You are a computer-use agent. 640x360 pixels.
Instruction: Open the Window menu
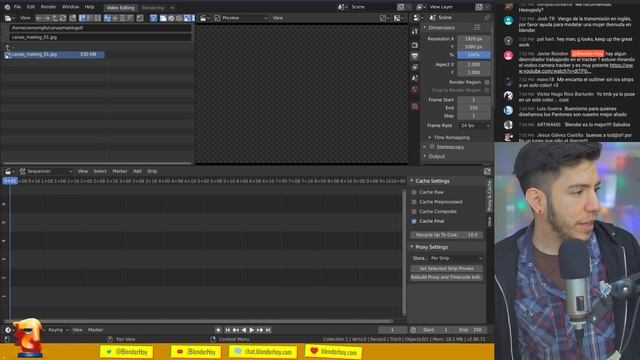(70, 7)
